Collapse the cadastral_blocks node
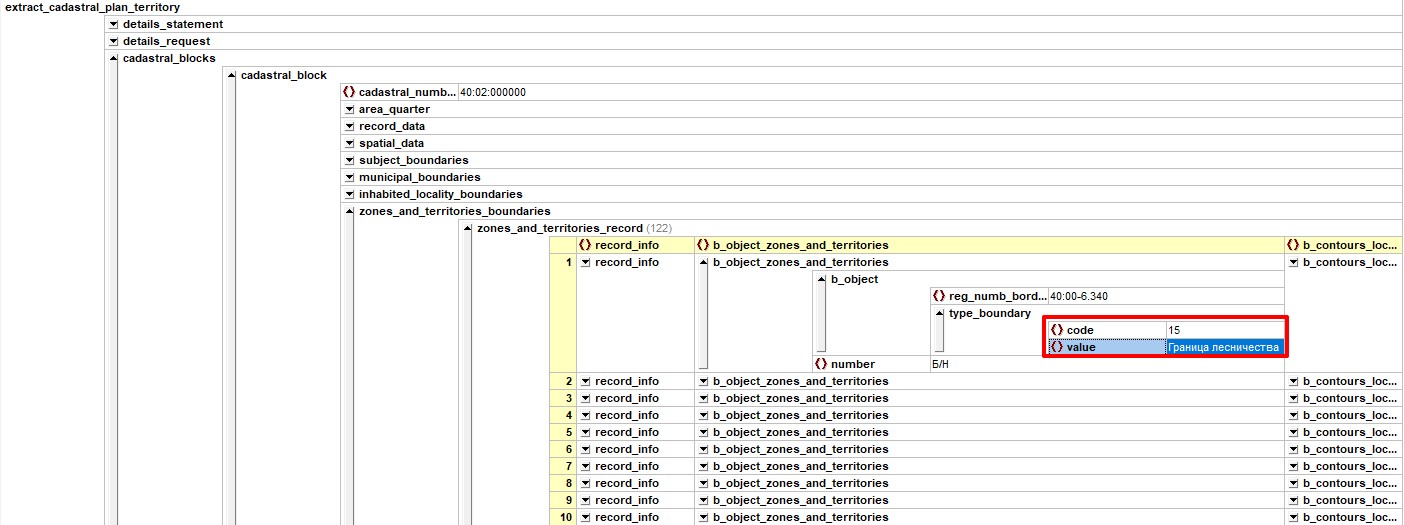Image resolution: width=1404 pixels, height=525 pixels. coord(113,58)
